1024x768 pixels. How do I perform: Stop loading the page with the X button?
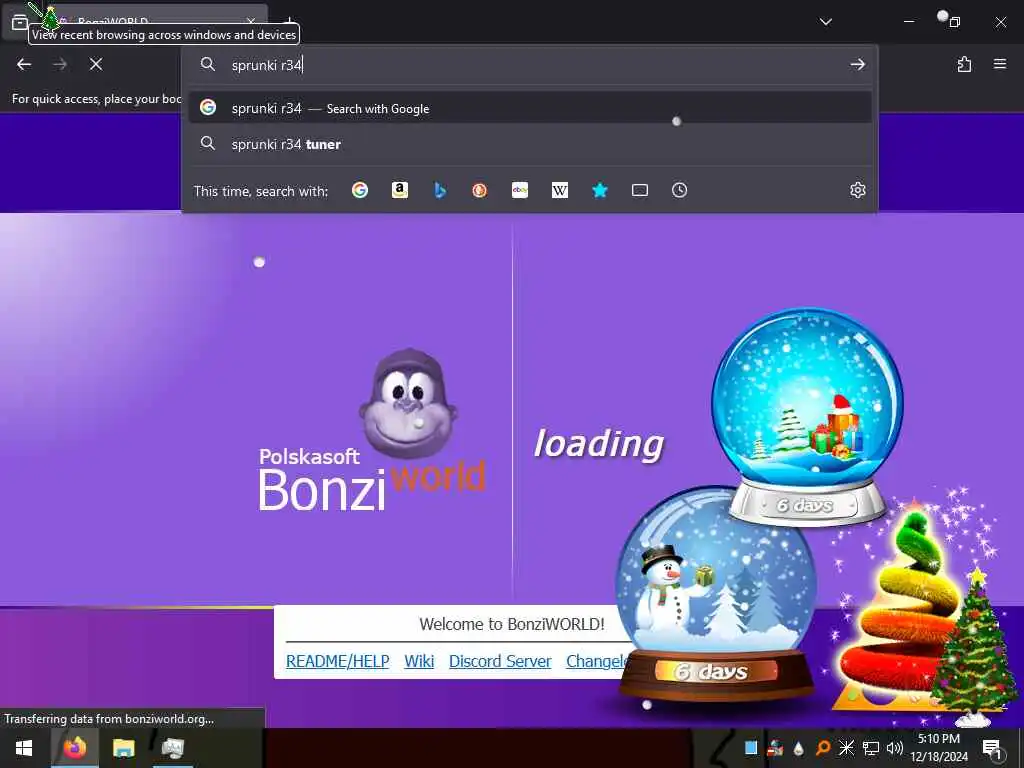[x=96, y=64]
